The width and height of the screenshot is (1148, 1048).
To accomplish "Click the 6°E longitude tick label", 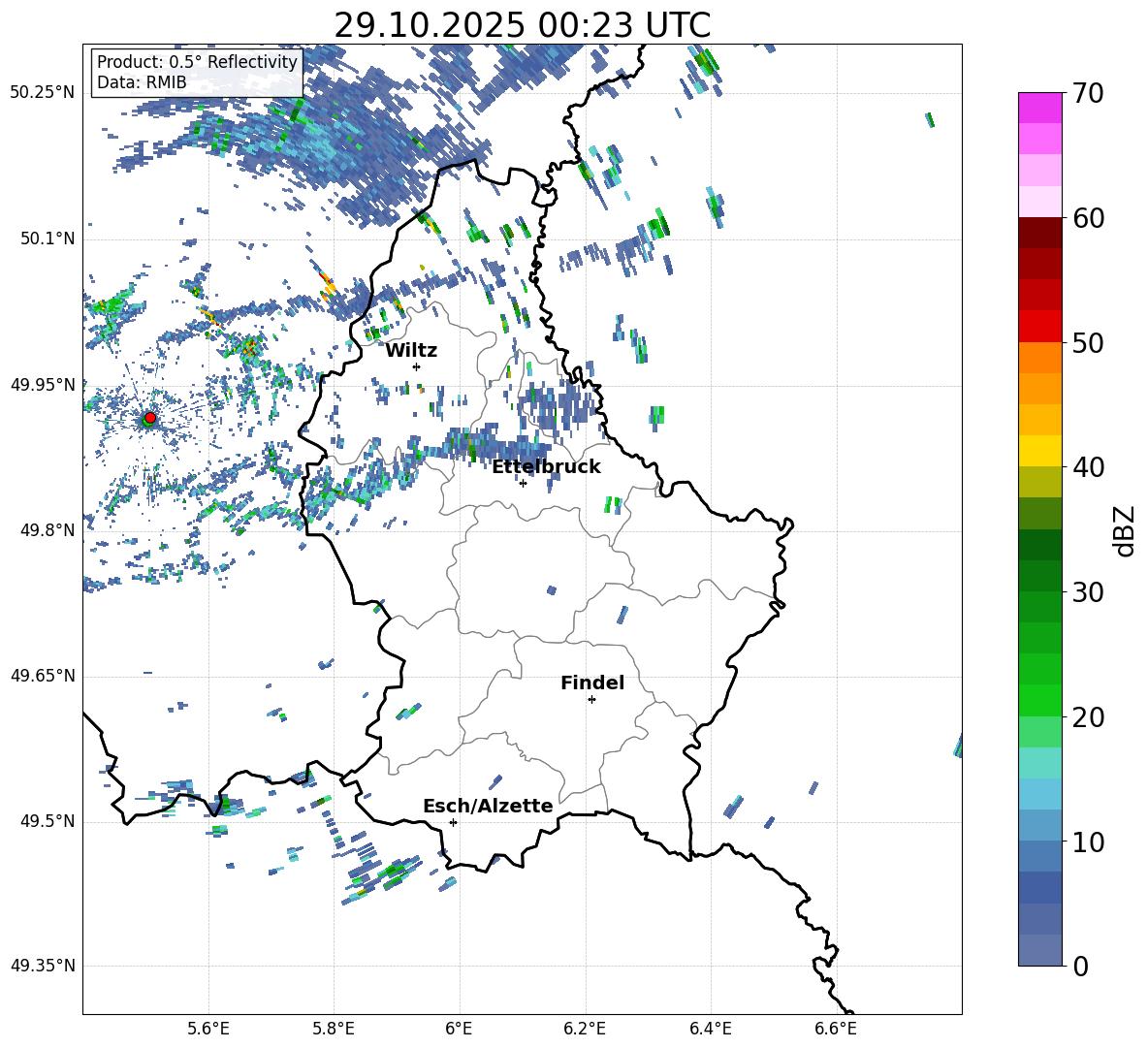I will point(459,1029).
